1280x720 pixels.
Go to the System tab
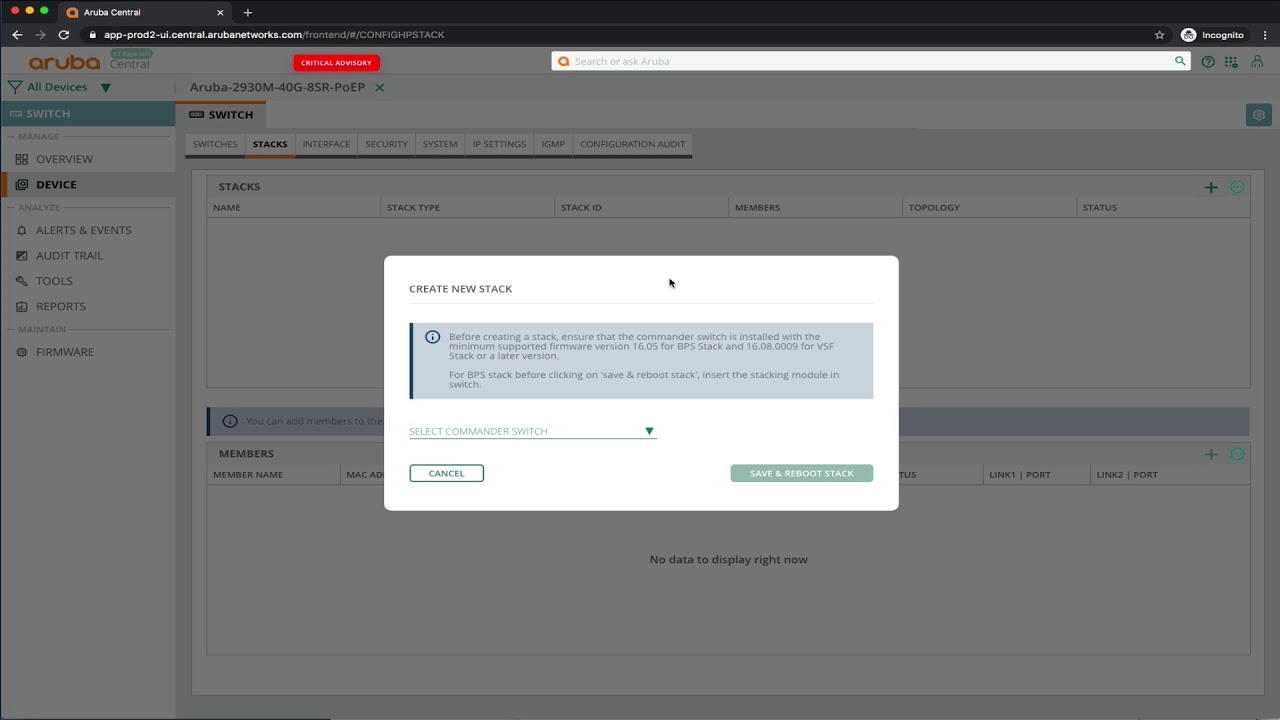(x=439, y=144)
